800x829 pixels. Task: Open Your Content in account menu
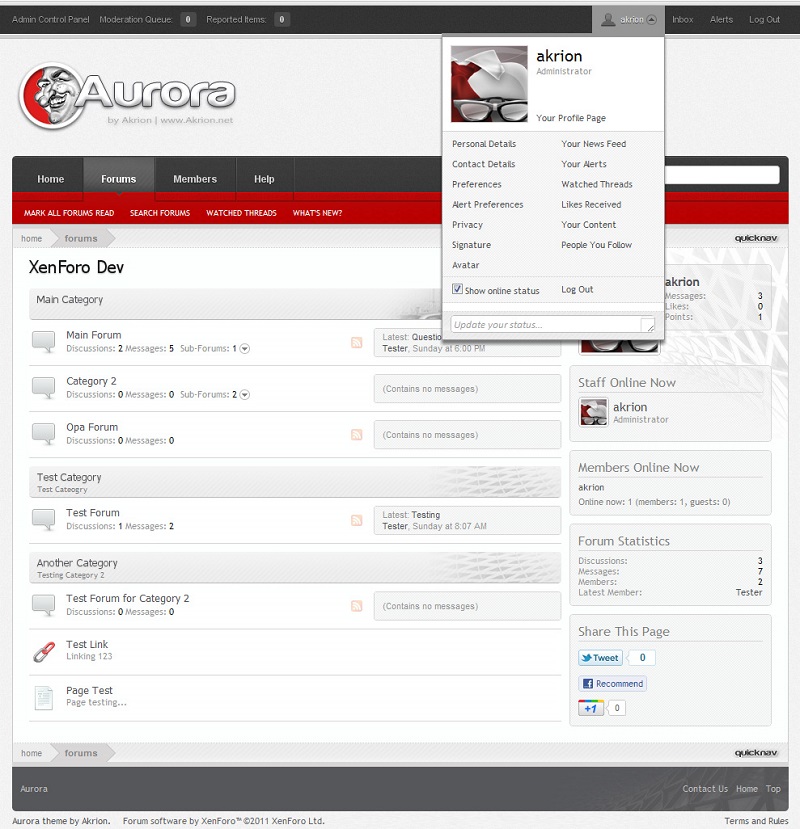(x=588, y=225)
